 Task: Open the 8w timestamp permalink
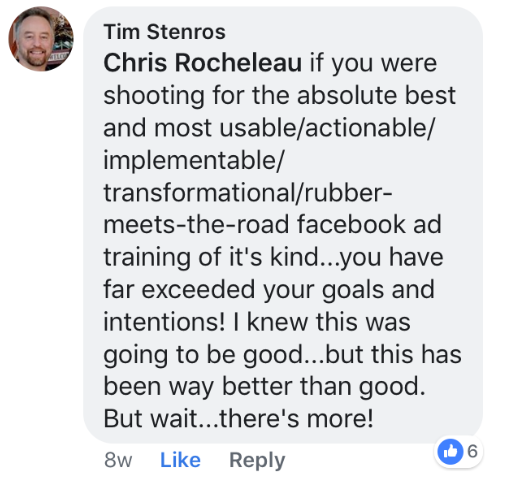(x=118, y=460)
